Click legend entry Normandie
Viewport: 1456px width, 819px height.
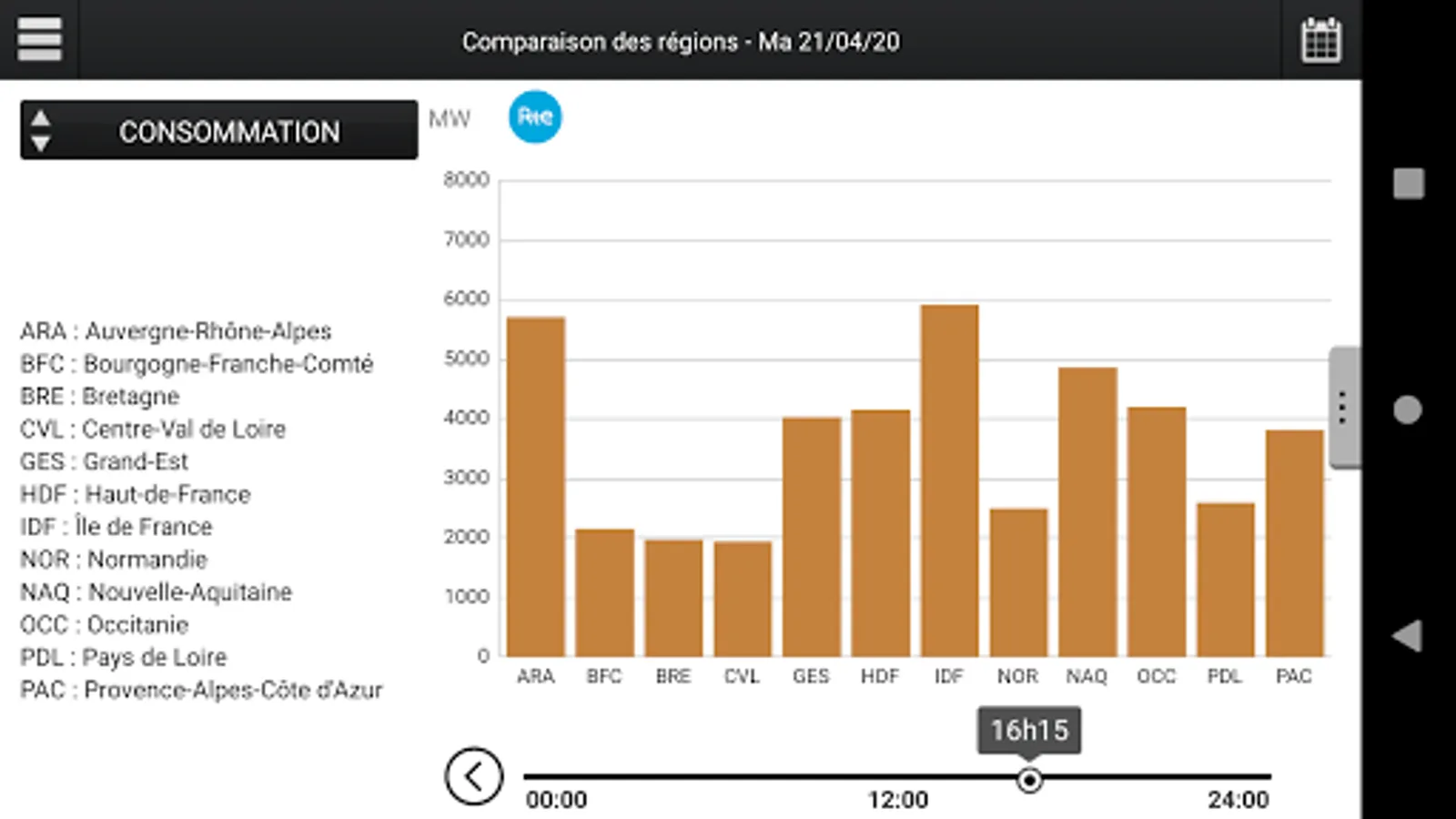(x=114, y=559)
